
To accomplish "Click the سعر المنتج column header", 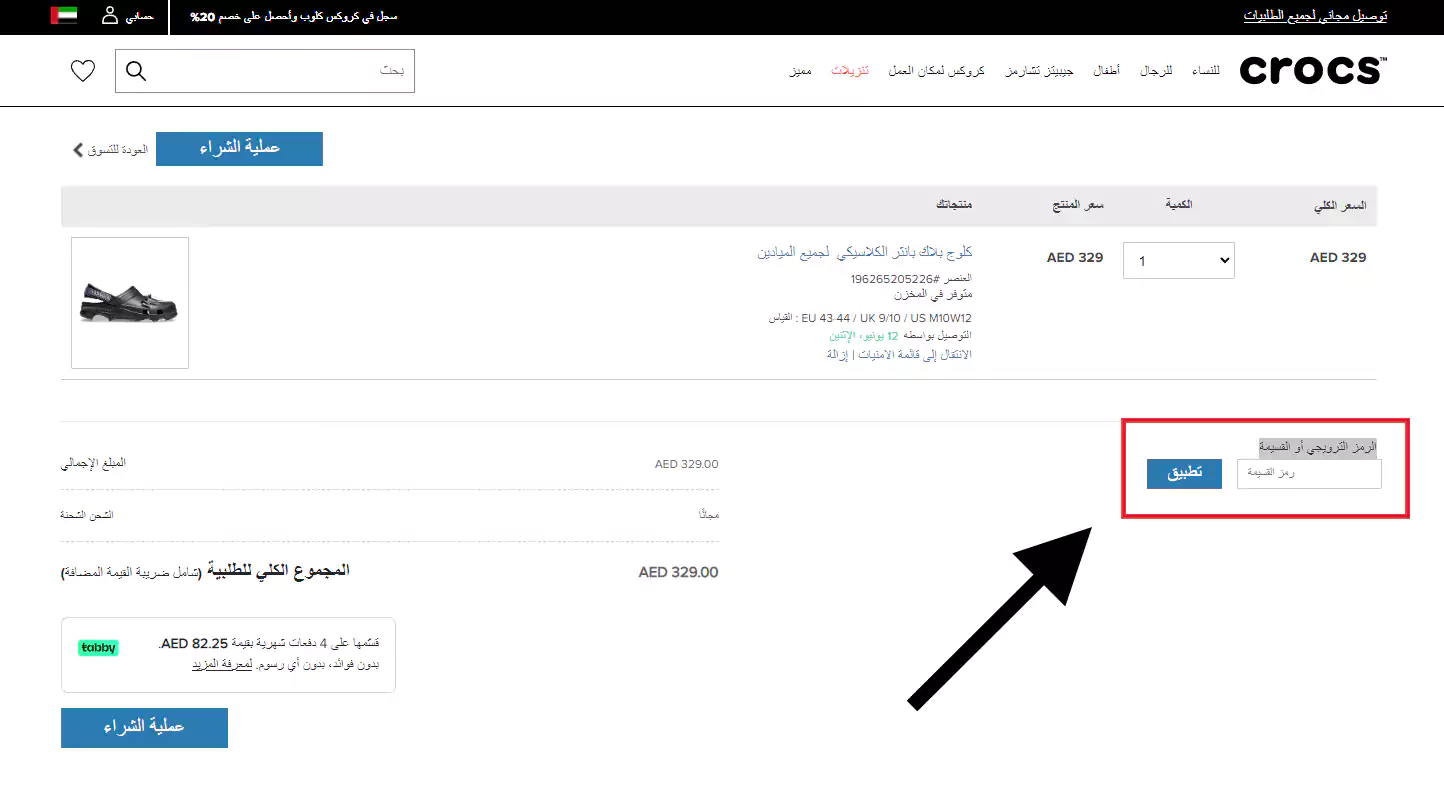I will click(1076, 204).
